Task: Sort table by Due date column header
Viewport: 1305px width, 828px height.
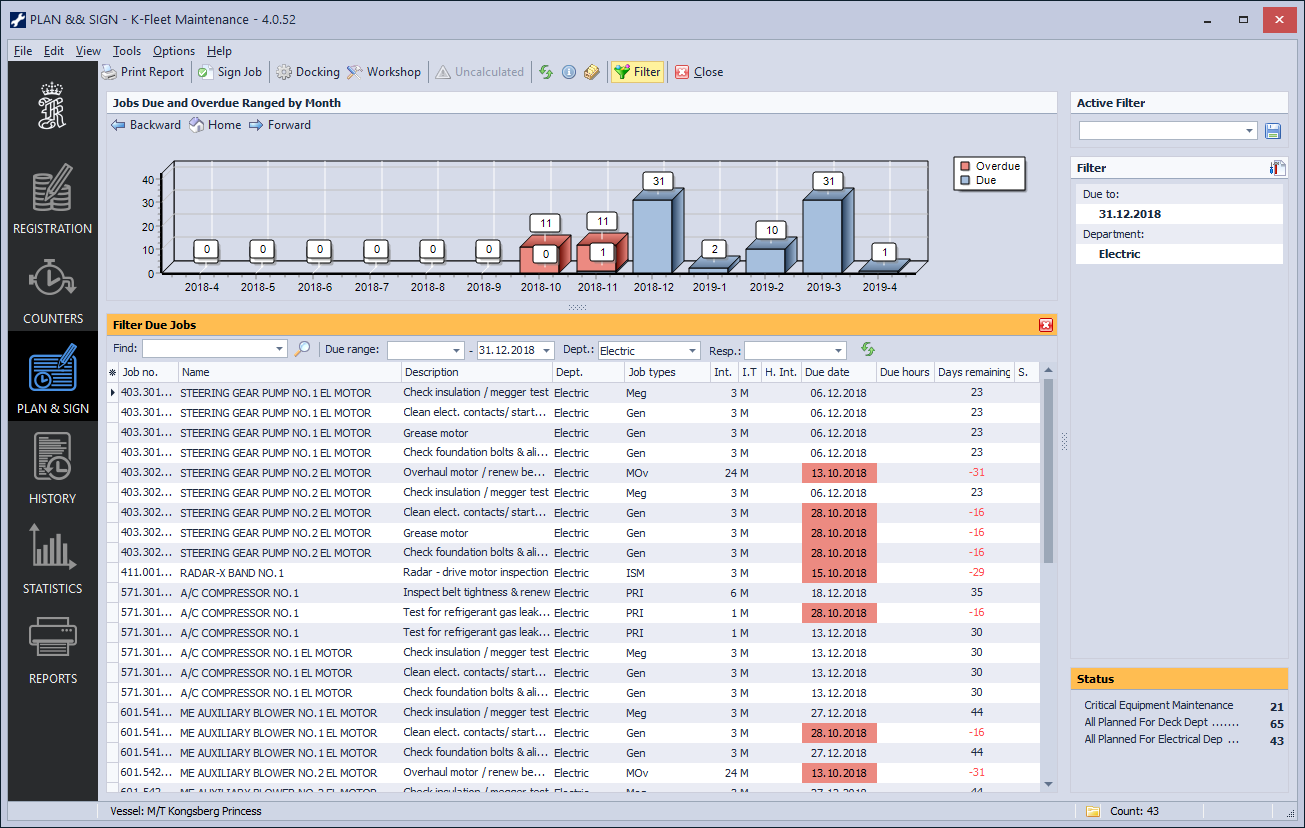Action: (x=827, y=372)
